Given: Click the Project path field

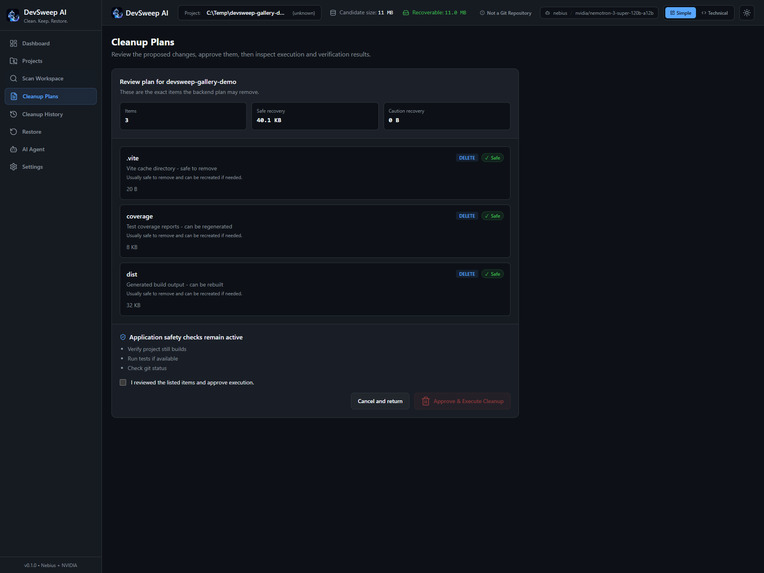Looking at the screenshot, I should click(249, 13).
